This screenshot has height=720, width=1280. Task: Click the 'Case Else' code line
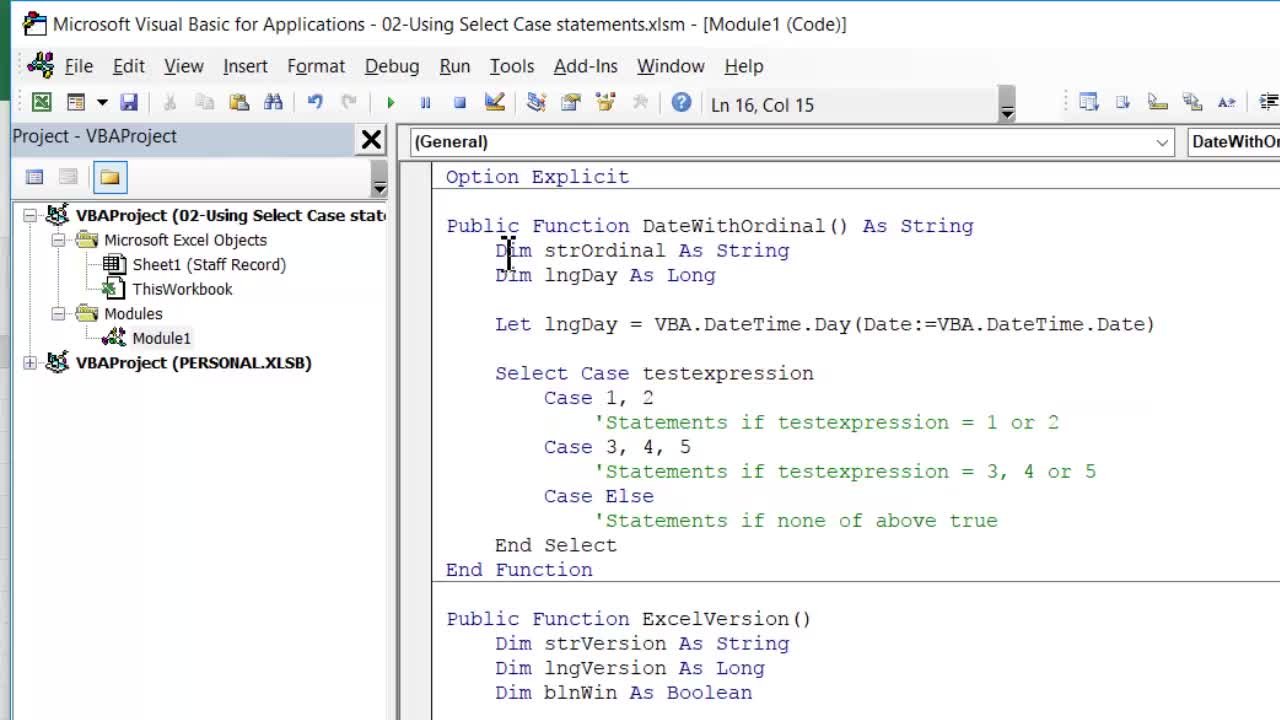pyautogui.click(x=598, y=496)
